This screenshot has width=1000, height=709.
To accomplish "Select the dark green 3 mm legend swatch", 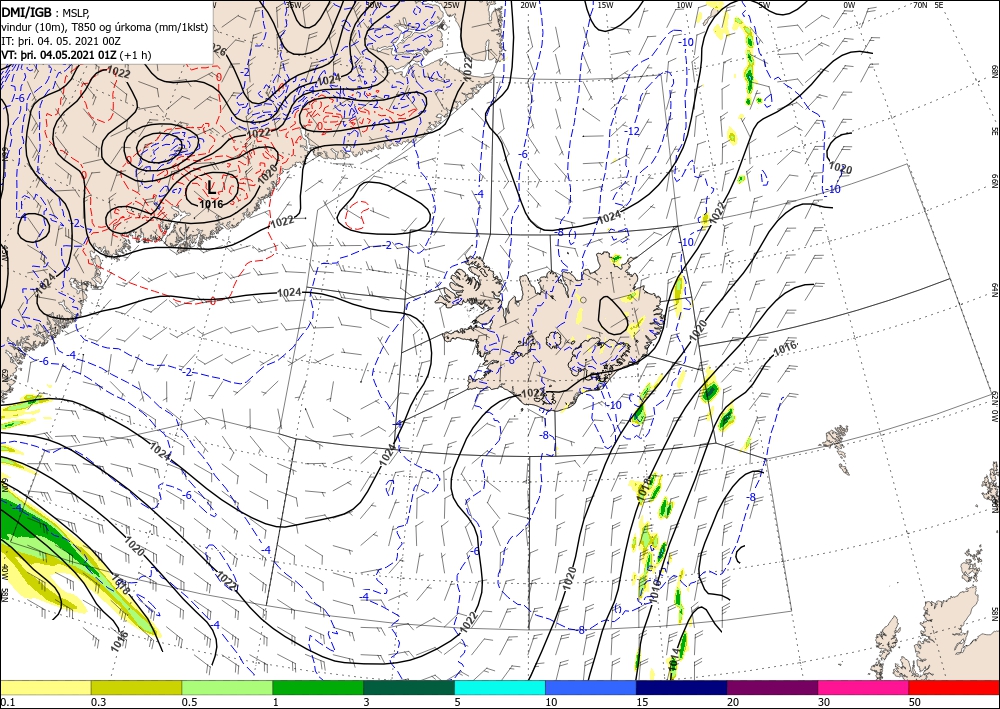I will point(409,687).
